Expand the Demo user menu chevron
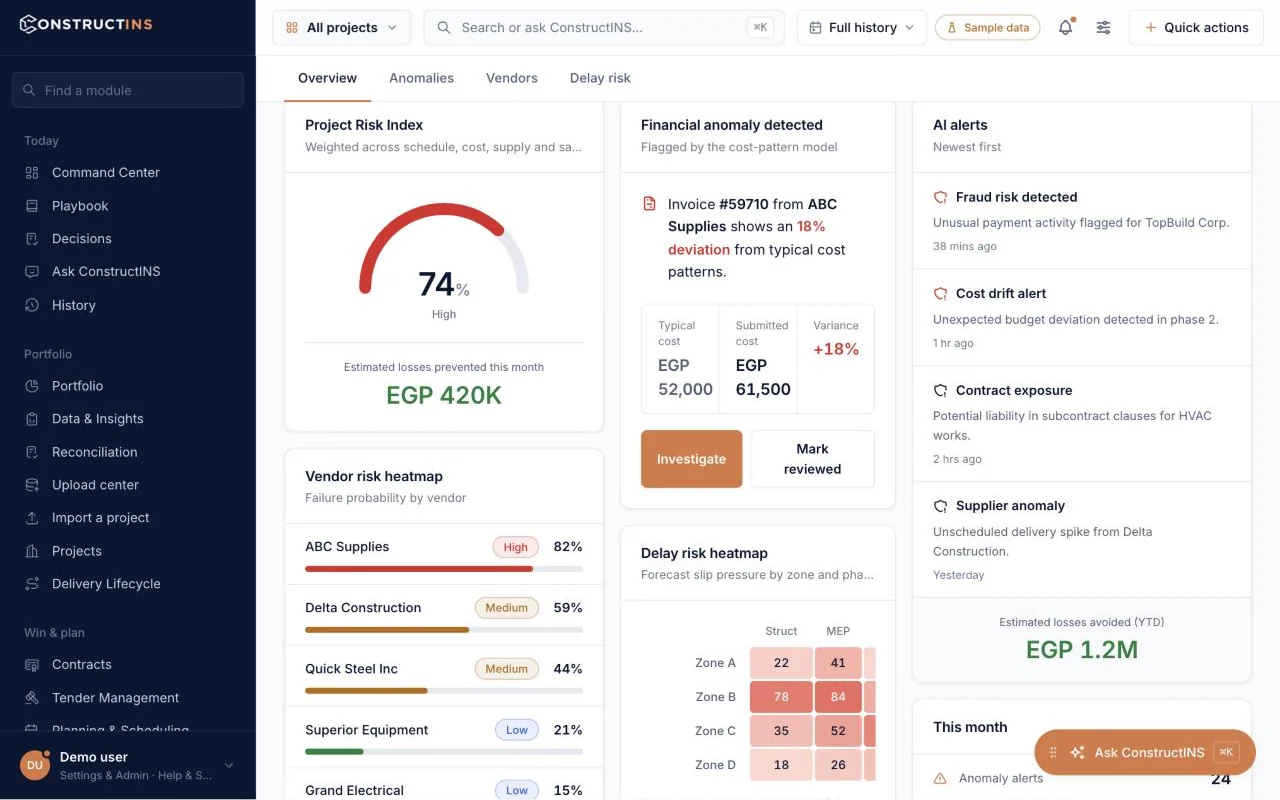This screenshot has width=1280, height=800. (229, 766)
